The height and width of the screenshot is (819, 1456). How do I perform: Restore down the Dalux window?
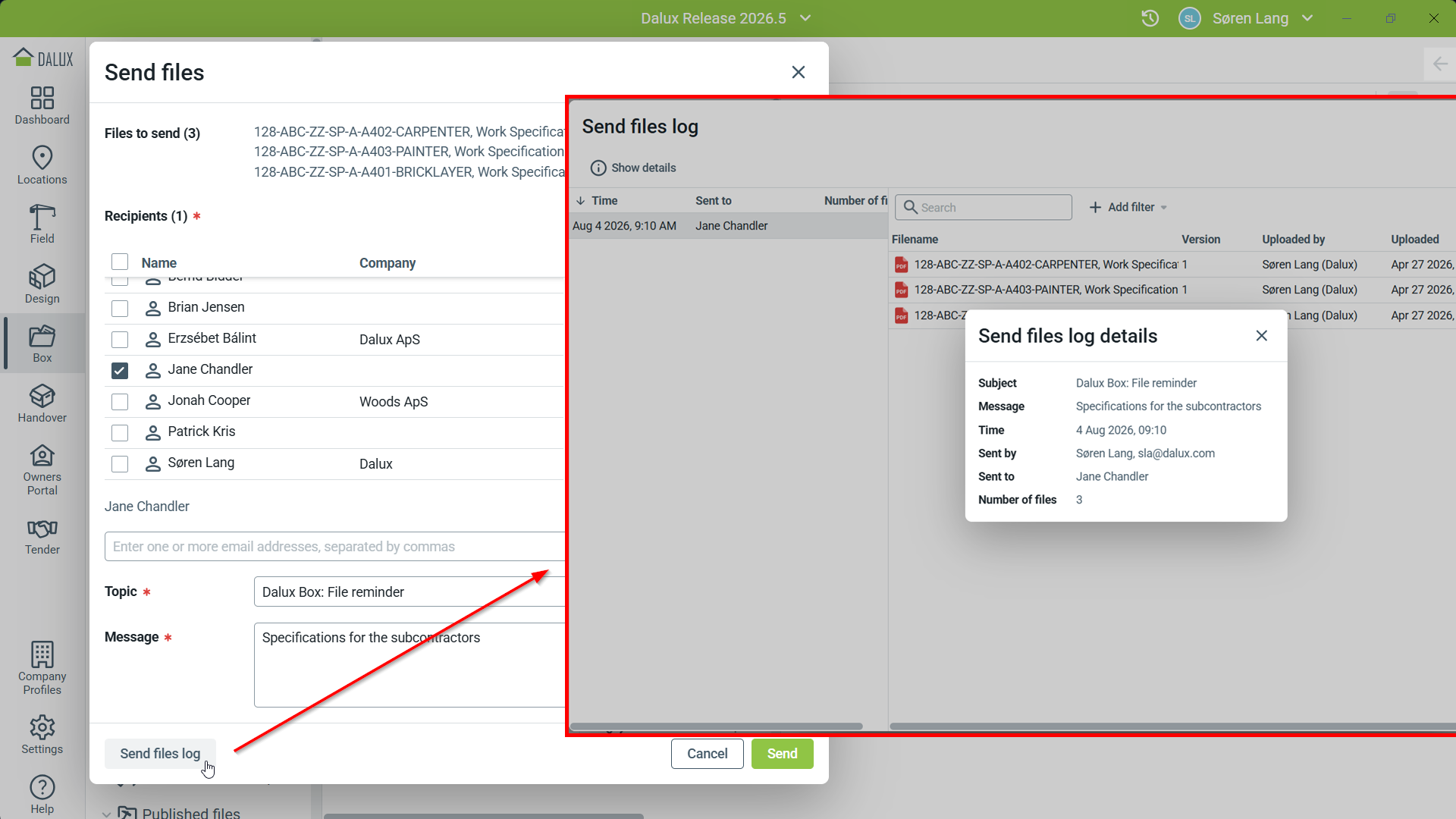pos(1390,18)
